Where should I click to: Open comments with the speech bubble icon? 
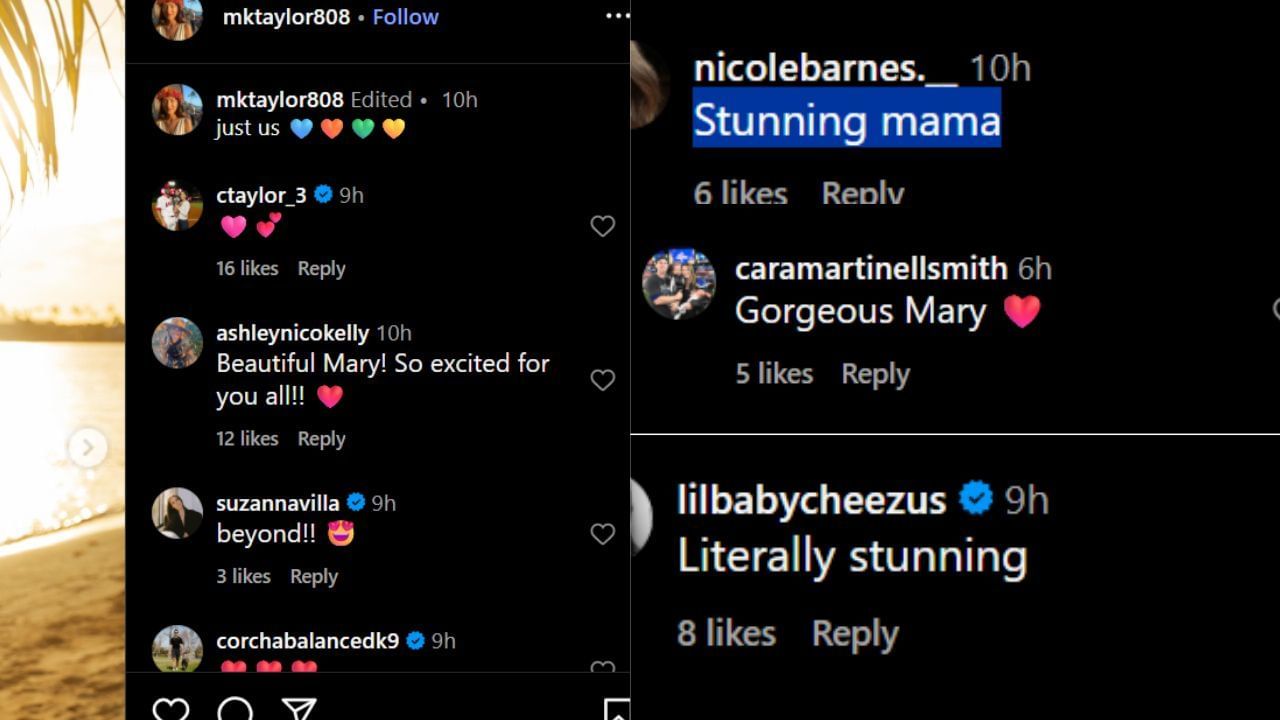[x=235, y=709]
